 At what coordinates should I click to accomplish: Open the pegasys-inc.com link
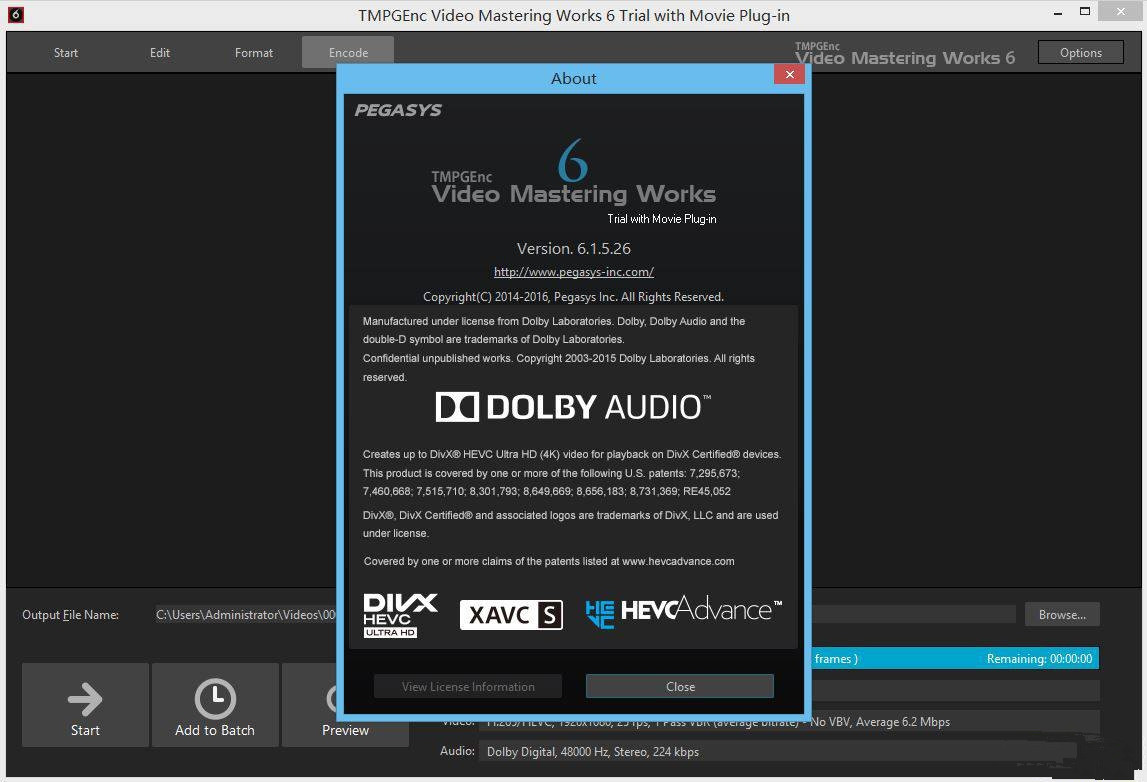(x=574, y=272)
